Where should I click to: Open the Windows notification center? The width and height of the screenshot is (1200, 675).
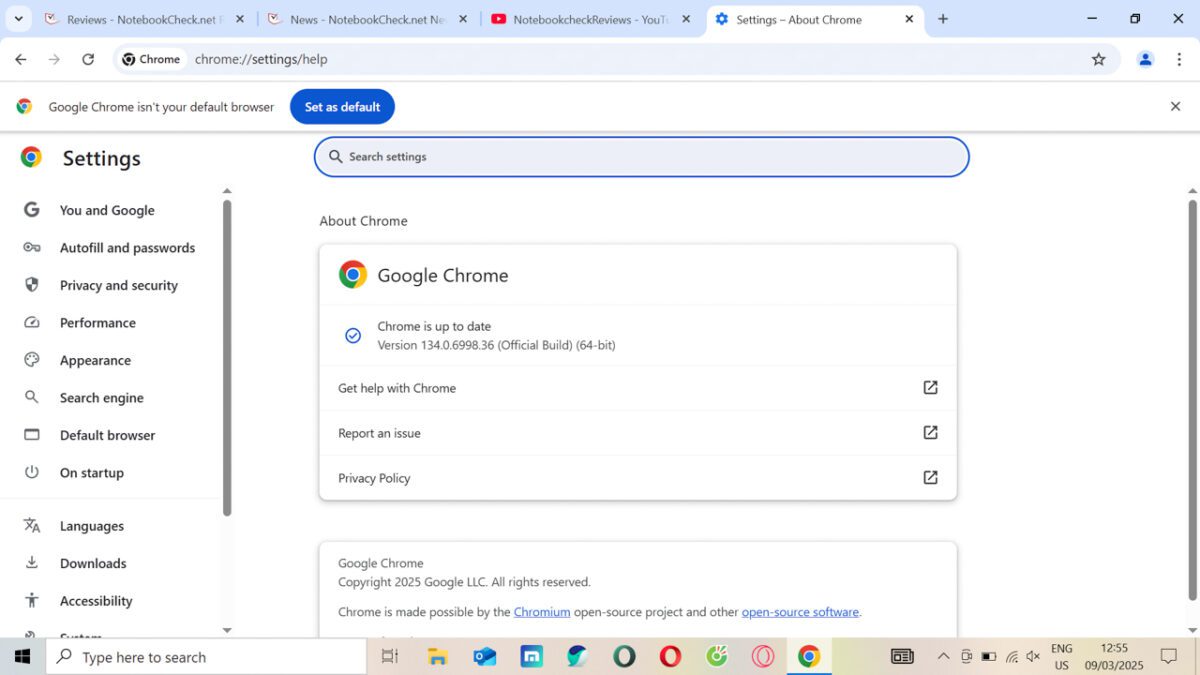pos(1169,657)
